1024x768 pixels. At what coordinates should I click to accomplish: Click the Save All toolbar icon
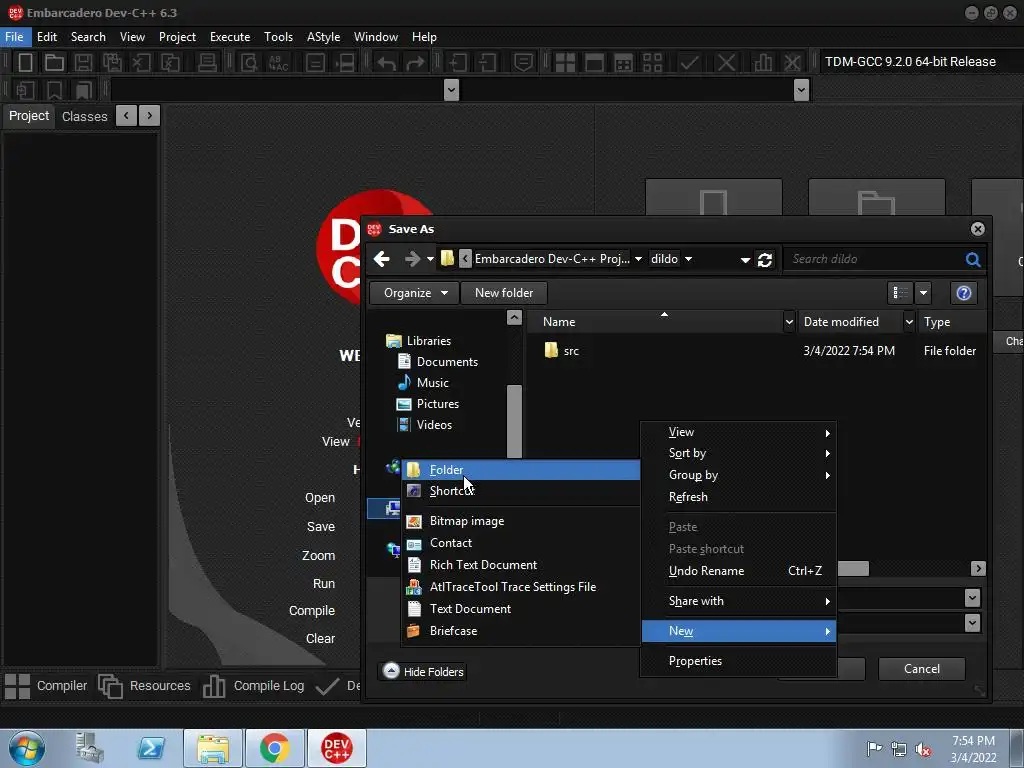[112, 62]
